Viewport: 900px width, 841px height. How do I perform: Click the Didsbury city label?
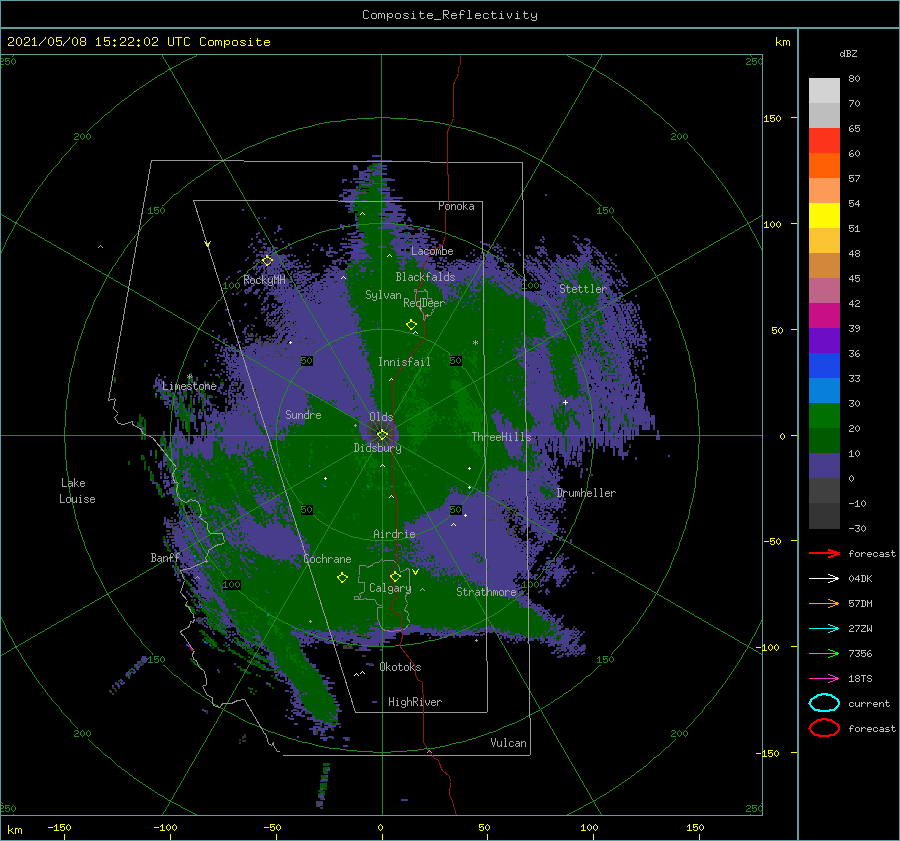click(378, 448)
